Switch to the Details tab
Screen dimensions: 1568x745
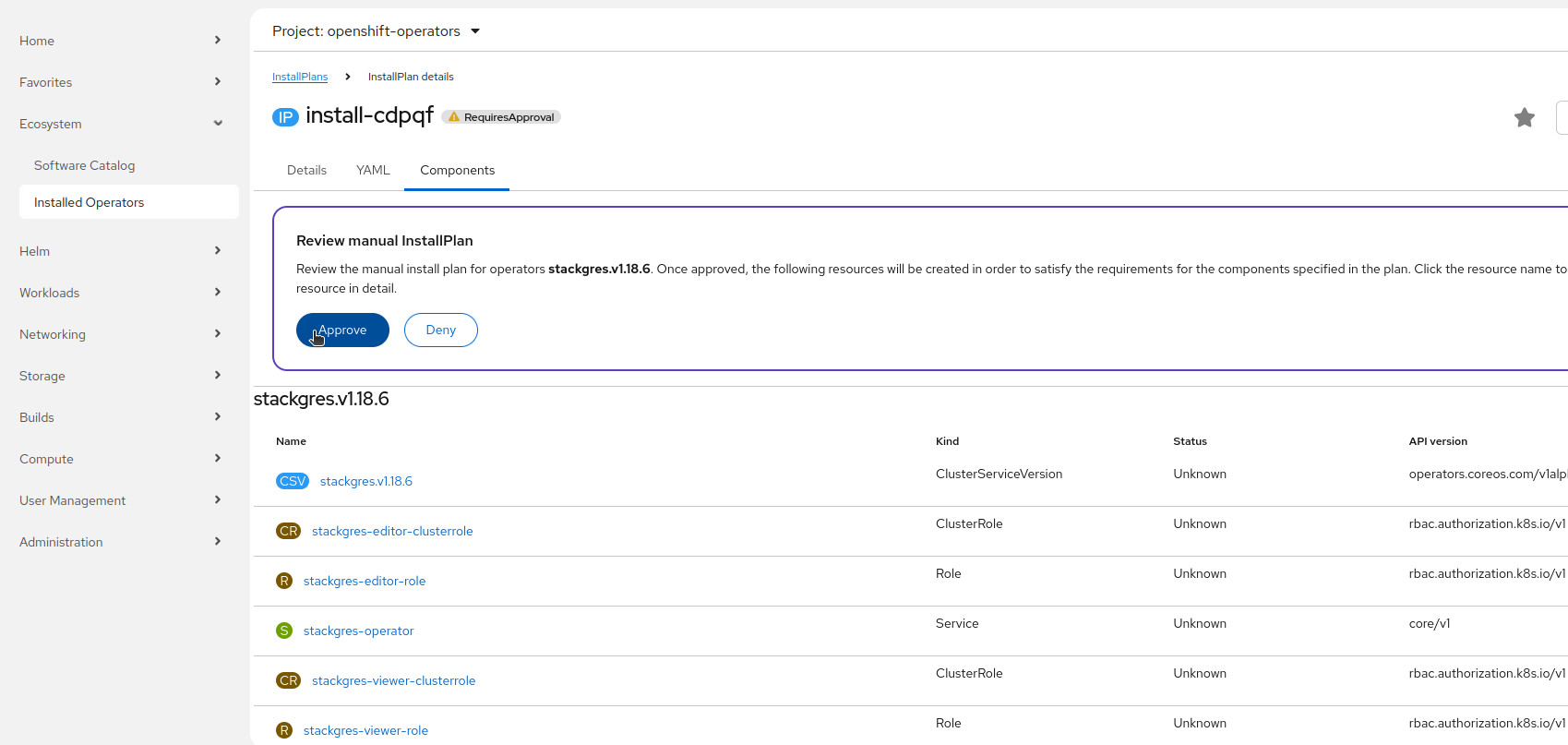click(306, 170)
